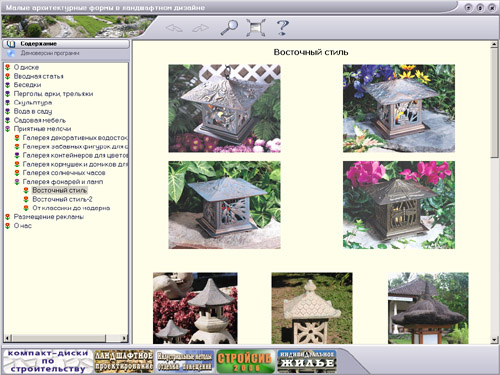Click the blue indoor decoration methods banner
Viewport: 500px width, 375px height.
(x=185, y=361)
